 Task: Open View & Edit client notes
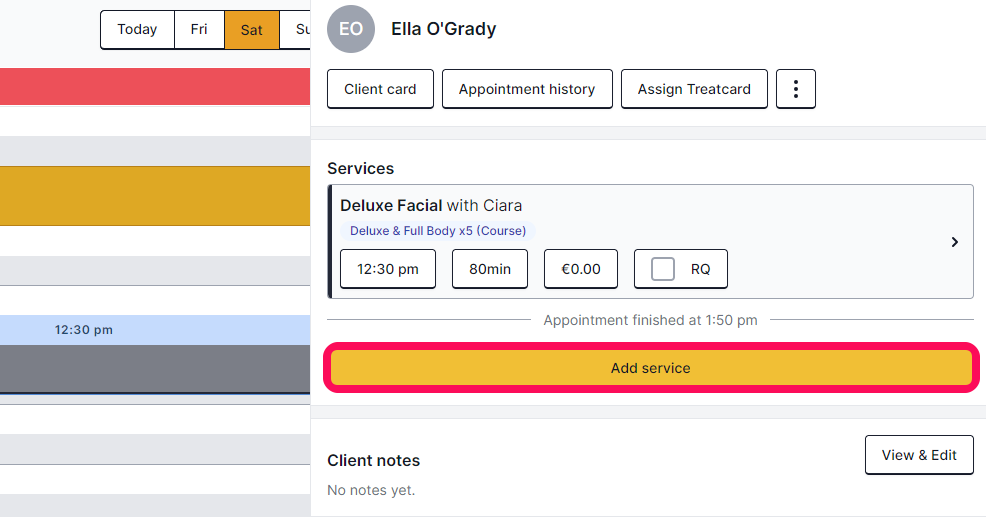pyautogui.click(x=919, y=455)
